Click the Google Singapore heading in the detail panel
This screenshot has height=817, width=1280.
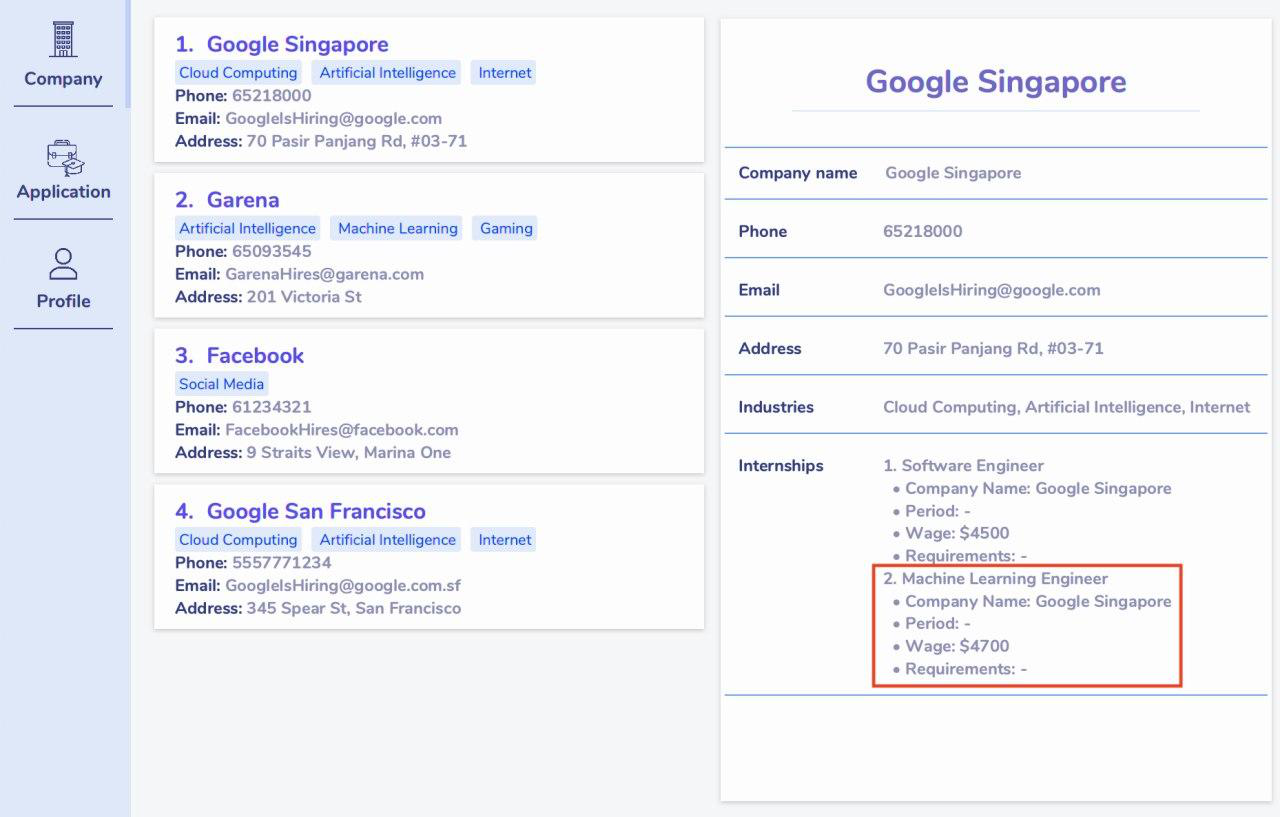(995, 82)
